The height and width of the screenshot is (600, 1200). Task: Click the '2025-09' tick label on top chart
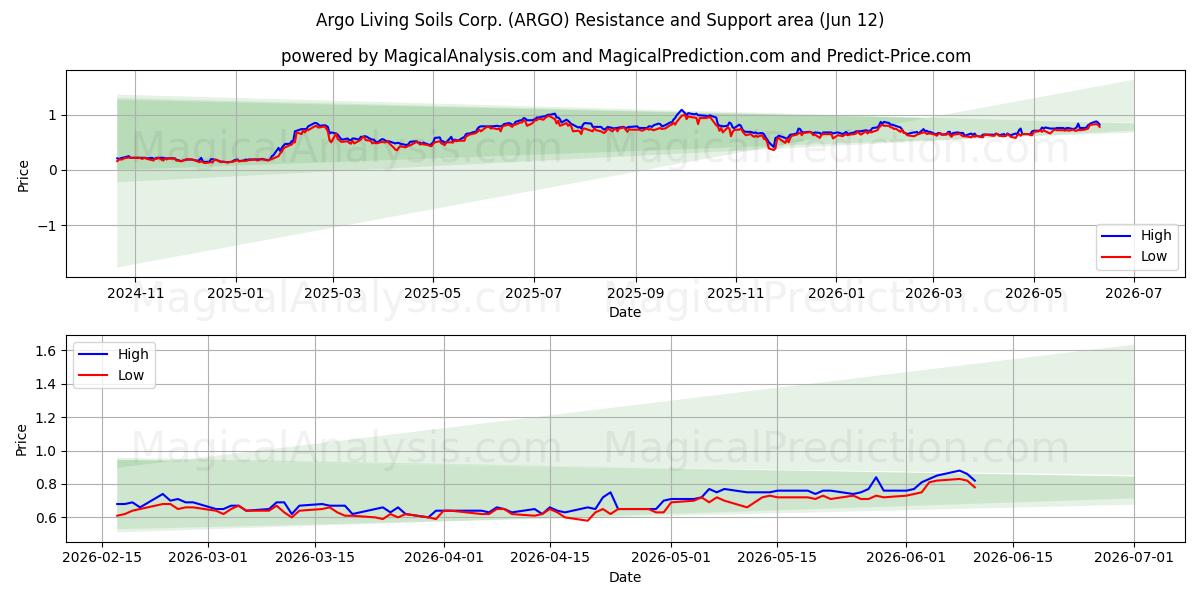(x=636, y=293)
